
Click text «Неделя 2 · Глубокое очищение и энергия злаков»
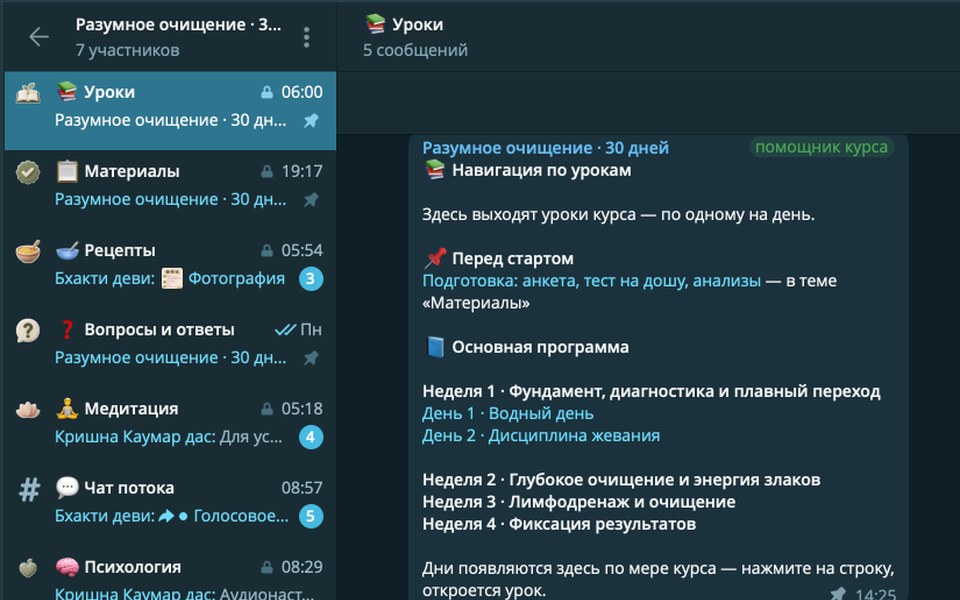coord(621,480)
